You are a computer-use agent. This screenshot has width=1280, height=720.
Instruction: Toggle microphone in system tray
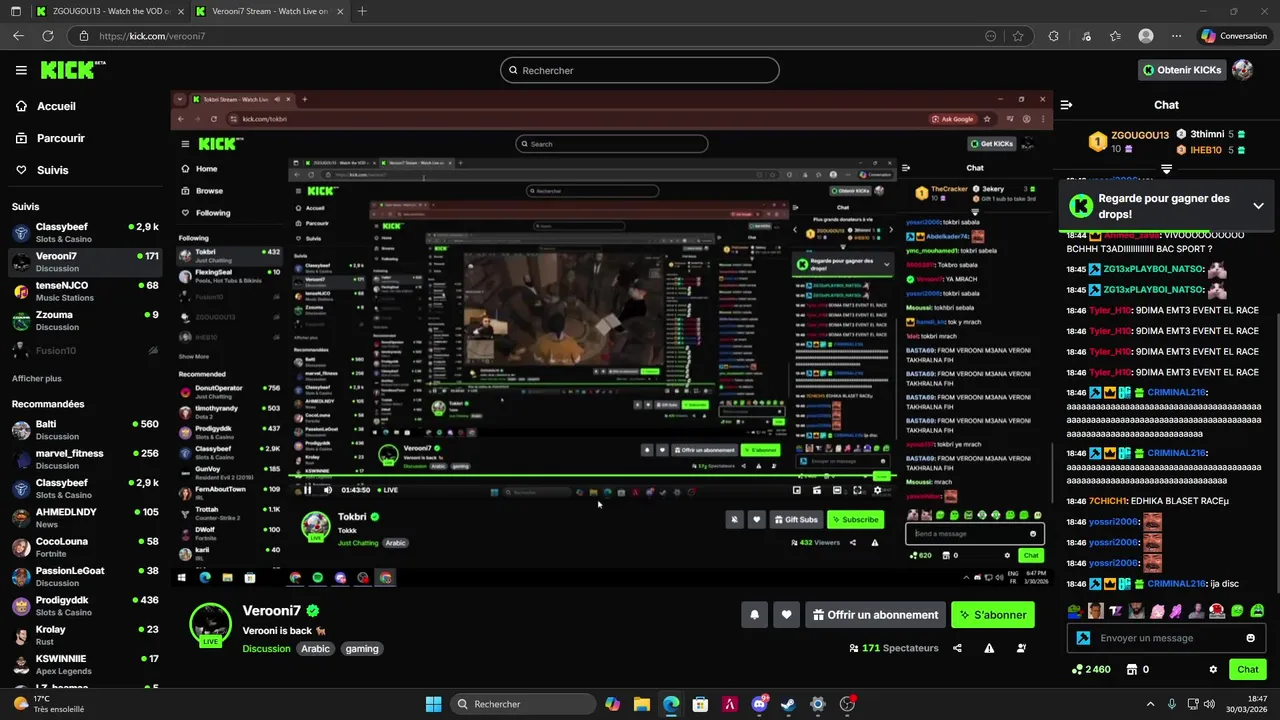click(x=1172, y=704)
